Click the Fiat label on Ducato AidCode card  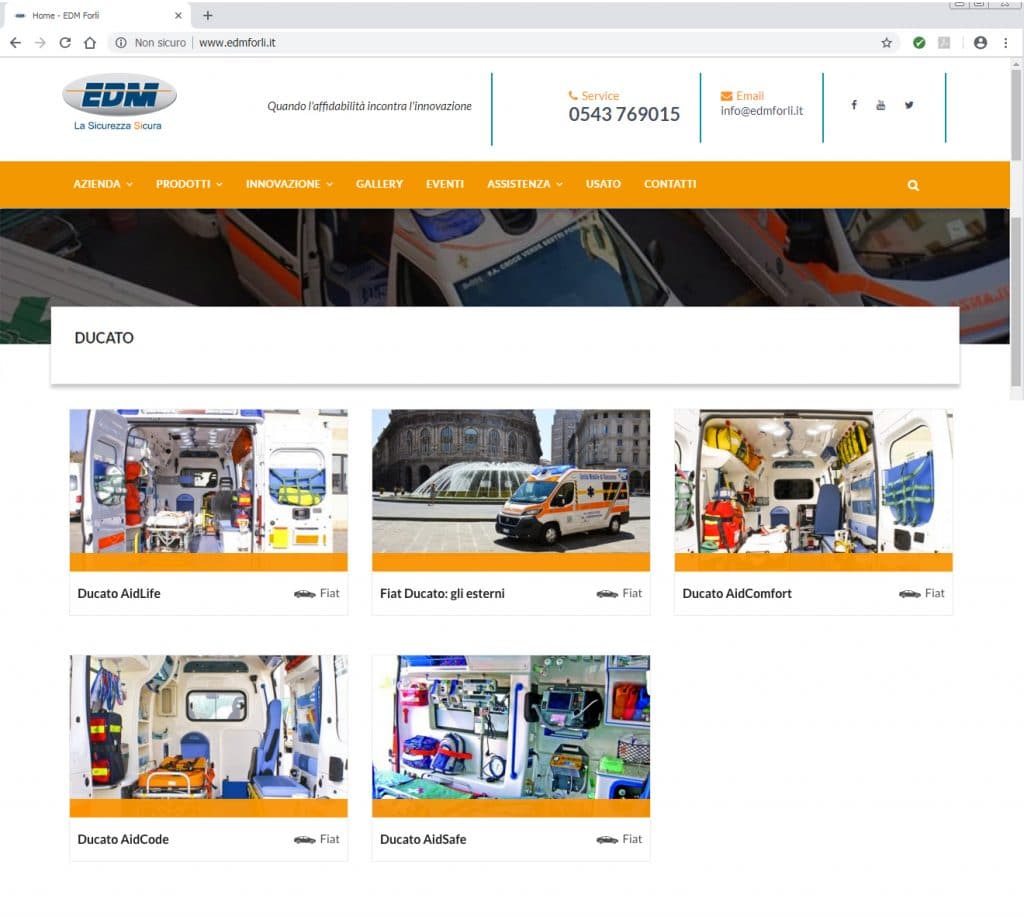coord(330,840)
